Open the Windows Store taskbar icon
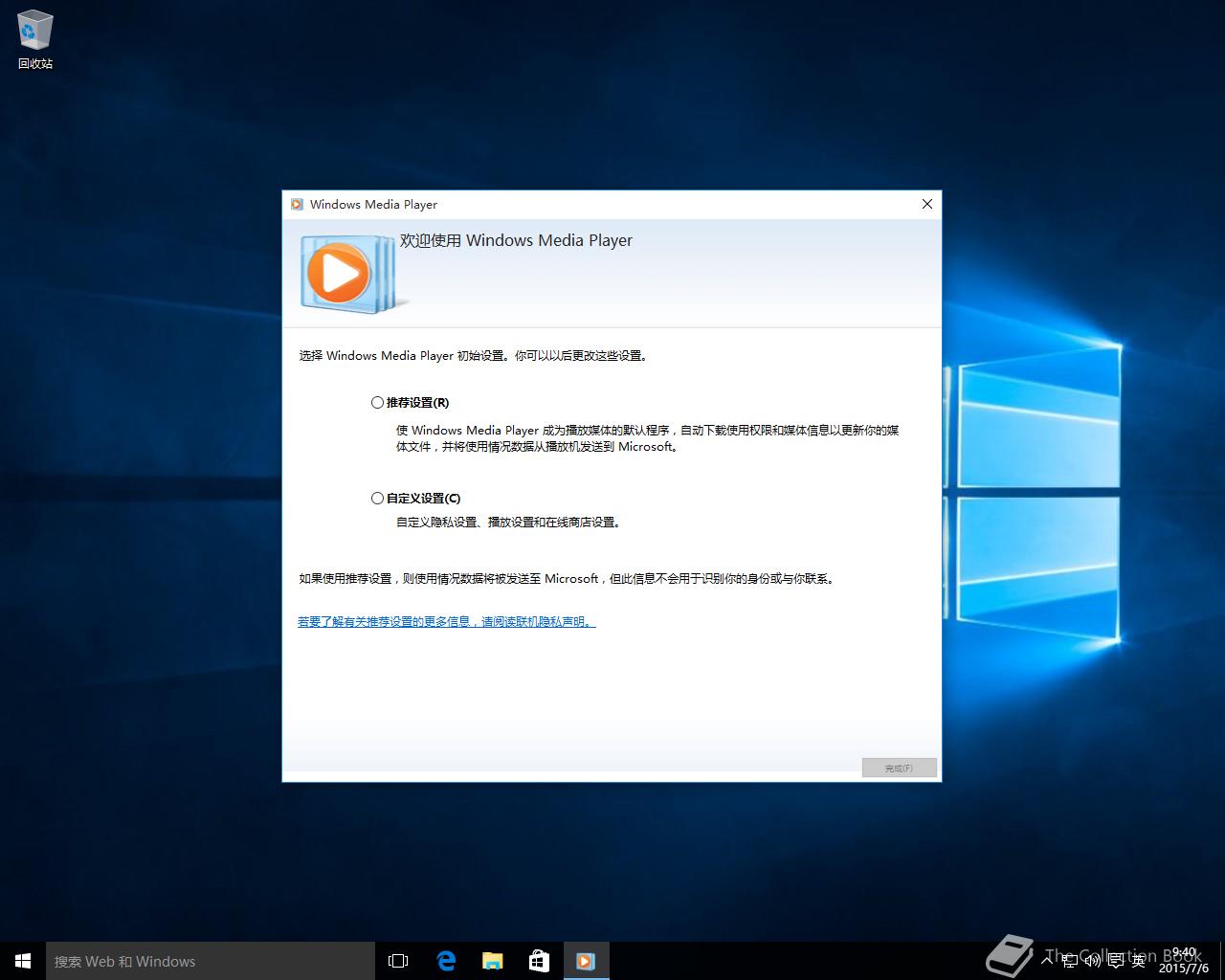 click(x=539, y=961)
